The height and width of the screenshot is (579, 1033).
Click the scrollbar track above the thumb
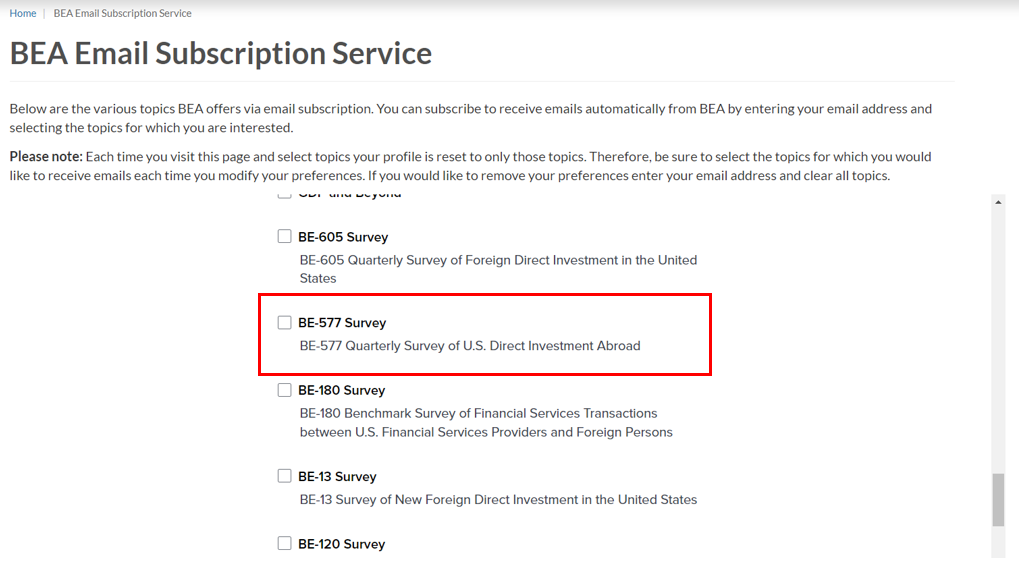point(998,350)
